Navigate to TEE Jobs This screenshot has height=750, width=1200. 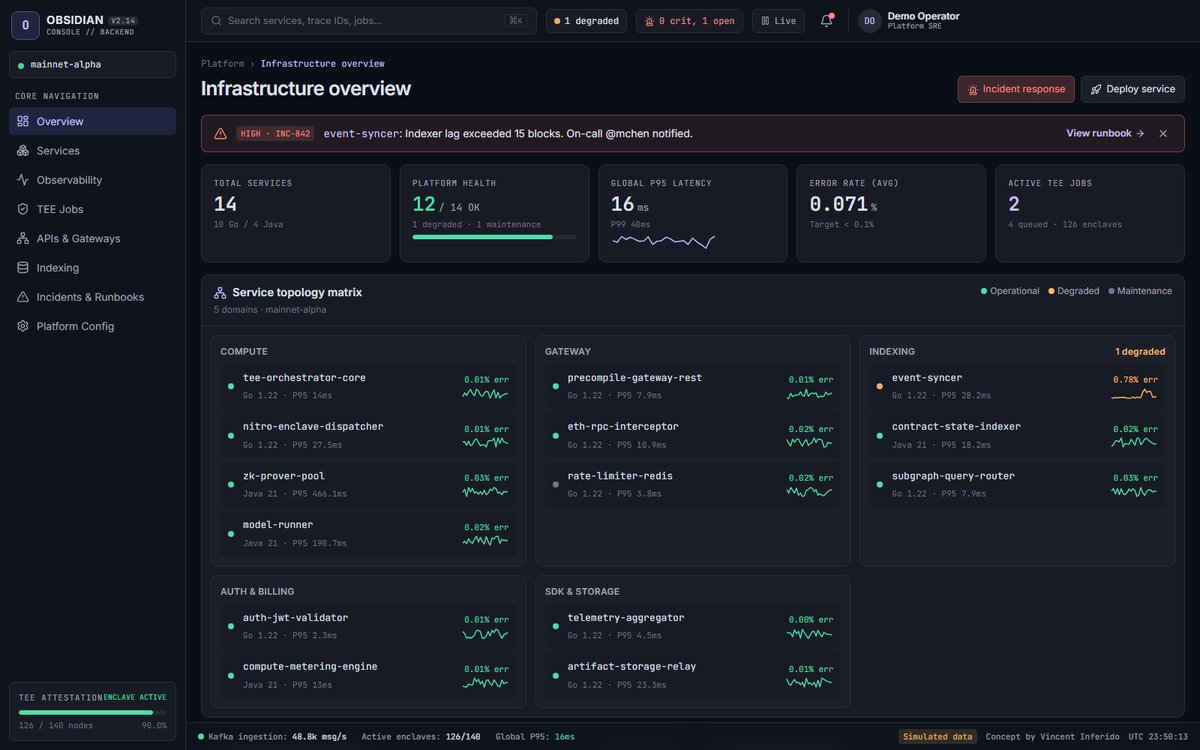point(92,209)
